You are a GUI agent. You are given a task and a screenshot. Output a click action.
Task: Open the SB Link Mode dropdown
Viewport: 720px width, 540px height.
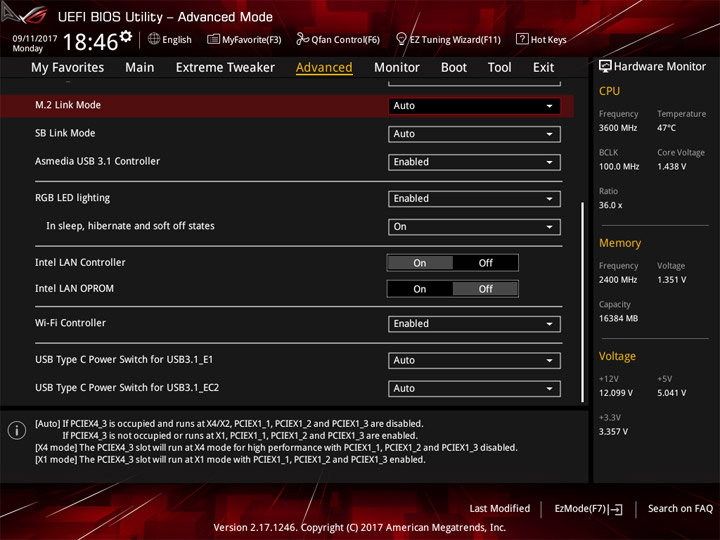point(474,134)
